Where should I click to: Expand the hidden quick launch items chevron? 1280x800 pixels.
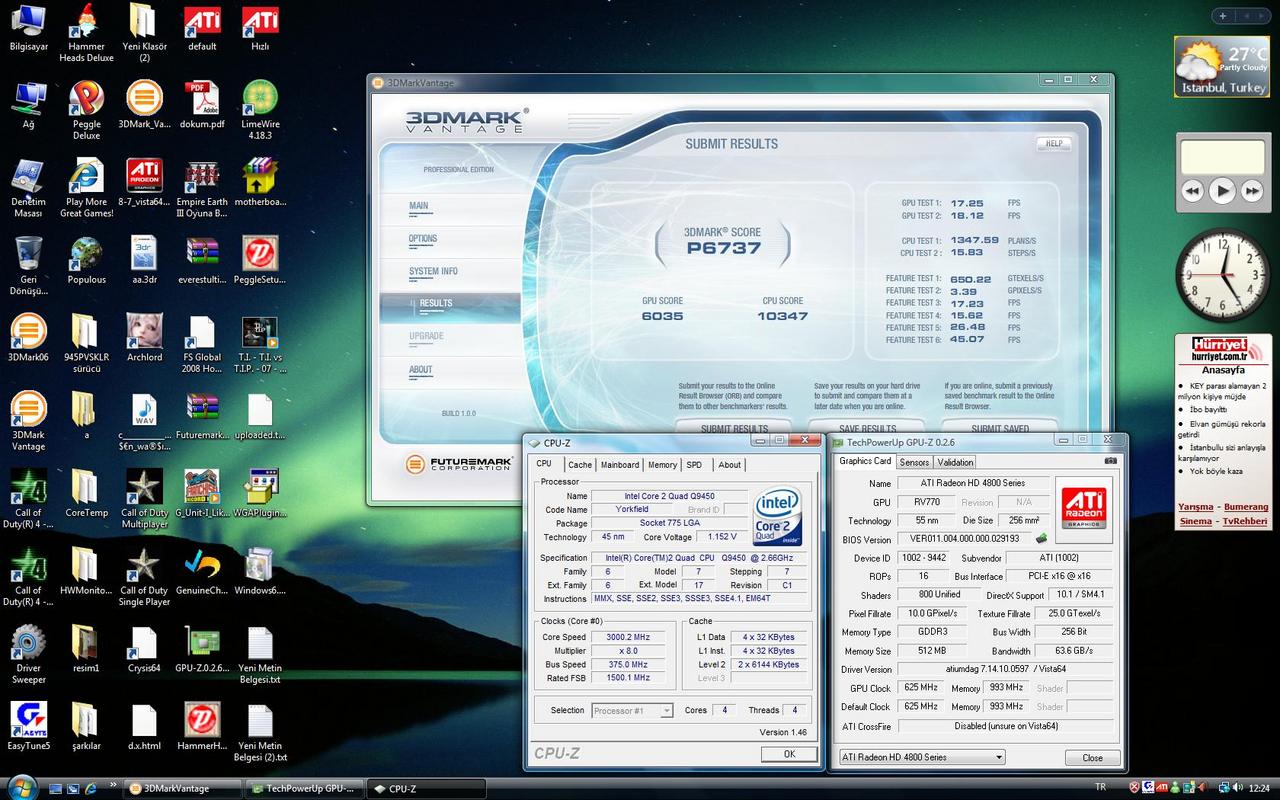point(111,785)
